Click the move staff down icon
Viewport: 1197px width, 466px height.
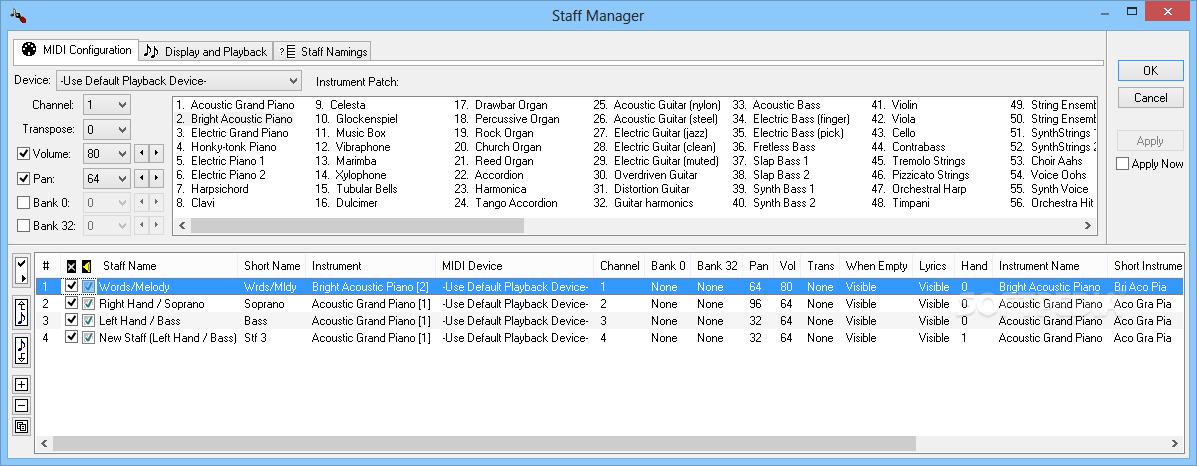point(21,350)
